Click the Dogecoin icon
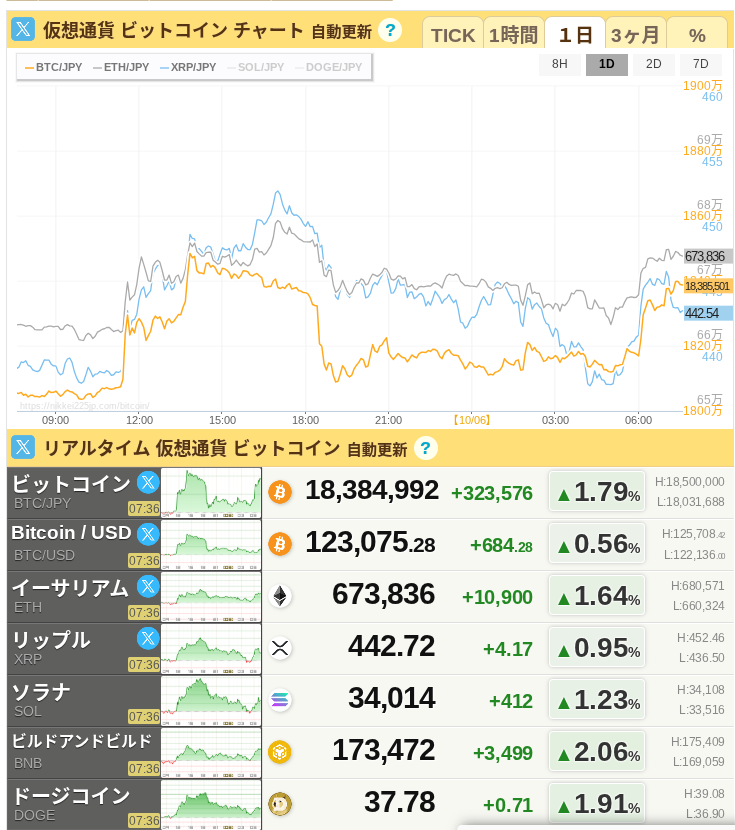The height and width of the screenshot is (830, 735). tap(280, 804)
